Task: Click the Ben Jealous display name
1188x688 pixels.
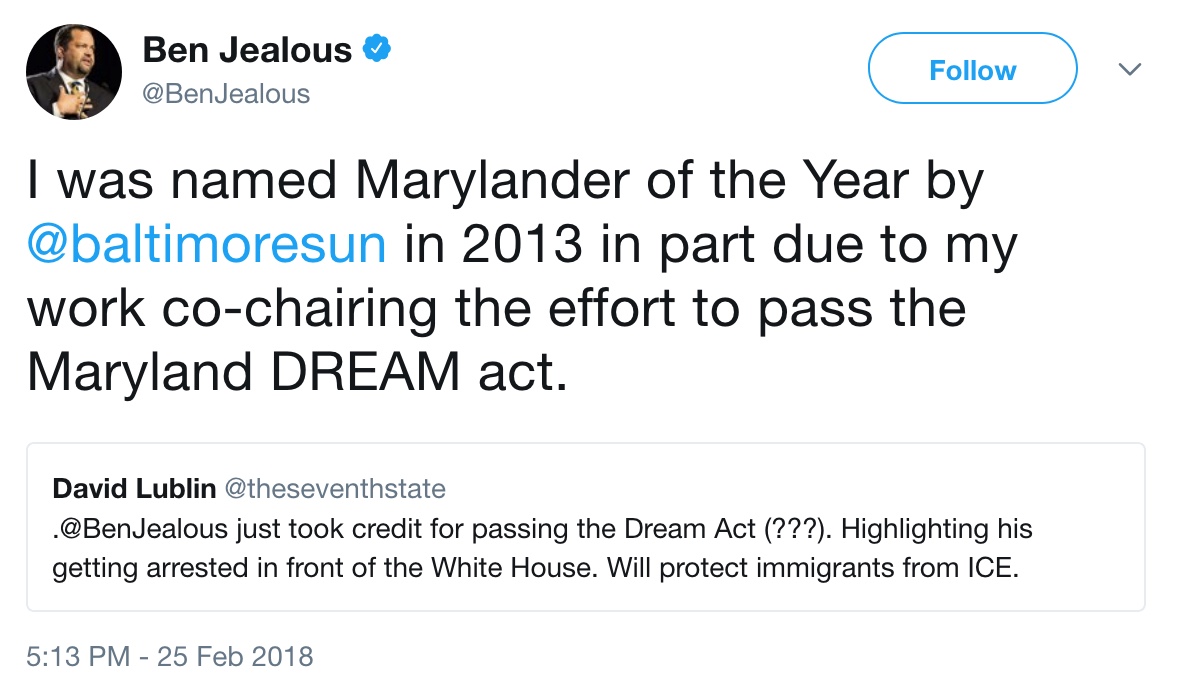Action: [247, 50]
